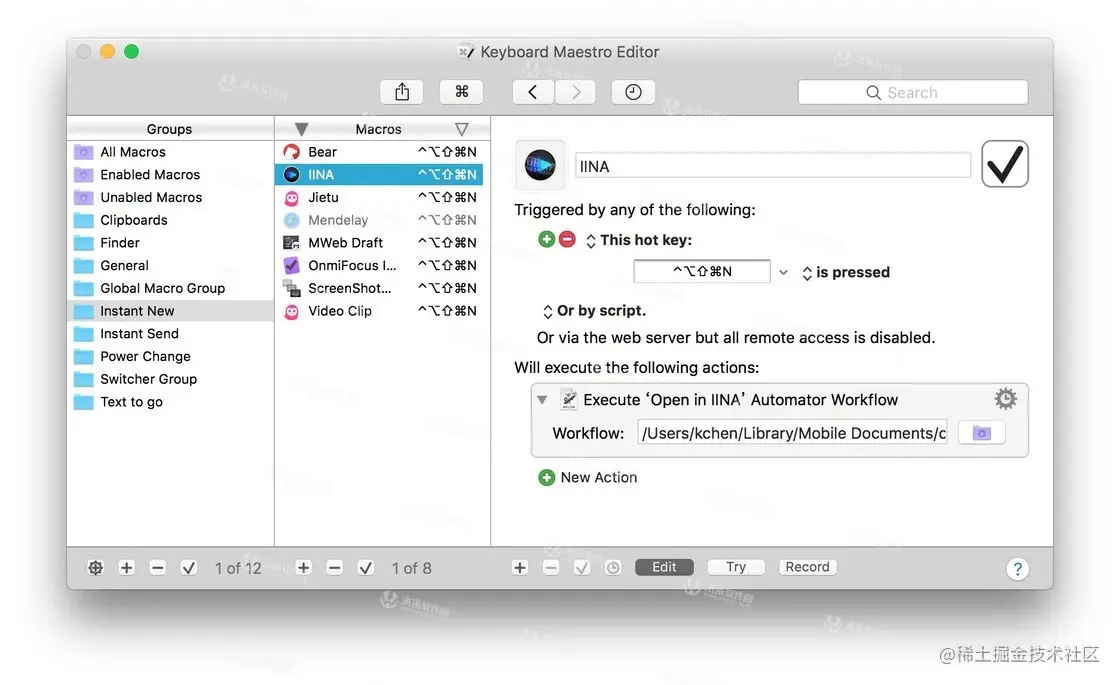Toggle the large macro enabled checkmark
The height and width of the screenshot is (685, 1120).
pyautogui.click(x=1004, y=164)
